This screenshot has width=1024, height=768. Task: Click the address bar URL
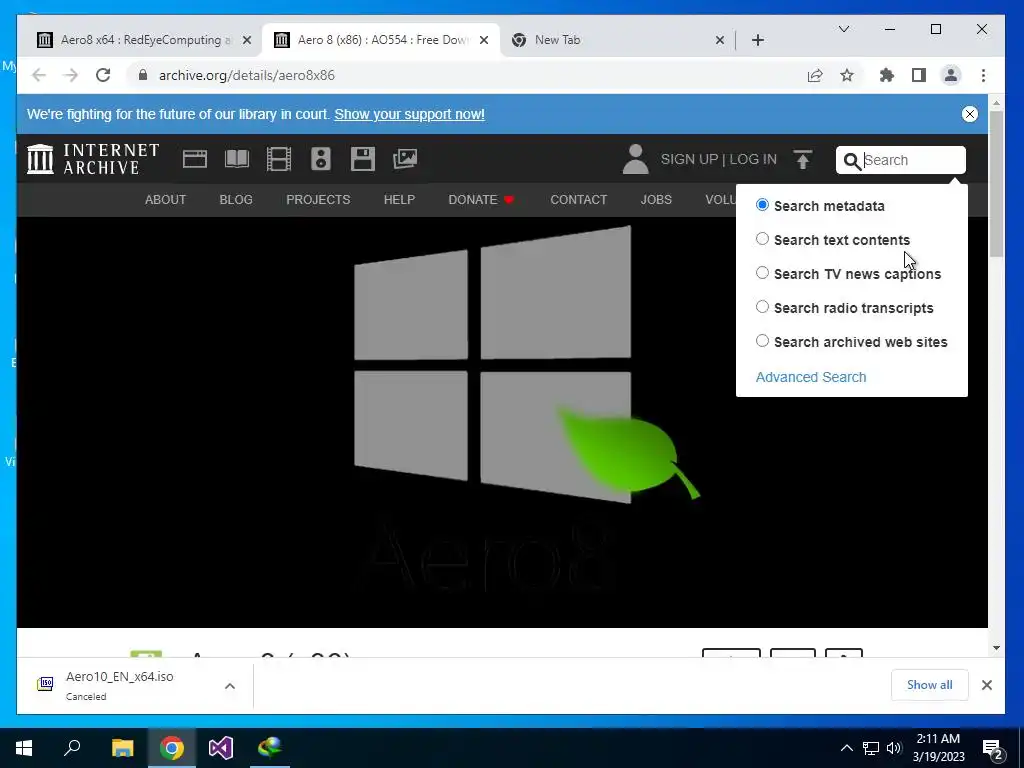[247, 75]
